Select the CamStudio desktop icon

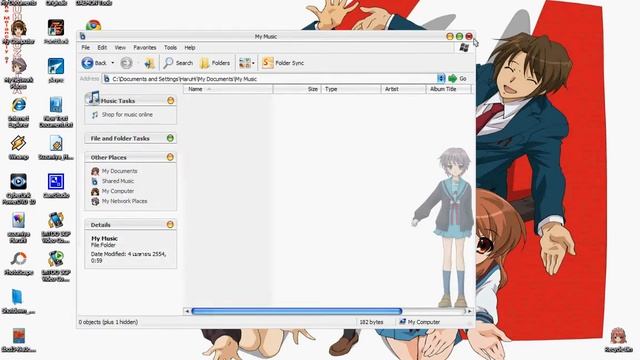pyautogui.click(x=56, y=186)
